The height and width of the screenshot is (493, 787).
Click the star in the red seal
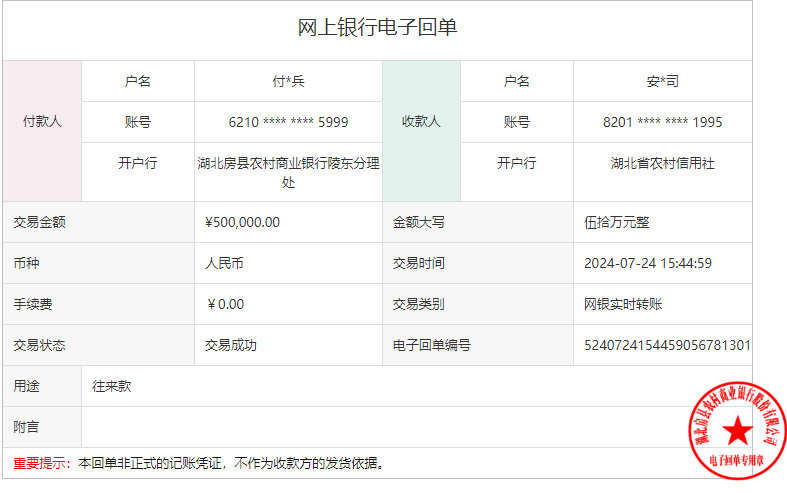[737, 431]
